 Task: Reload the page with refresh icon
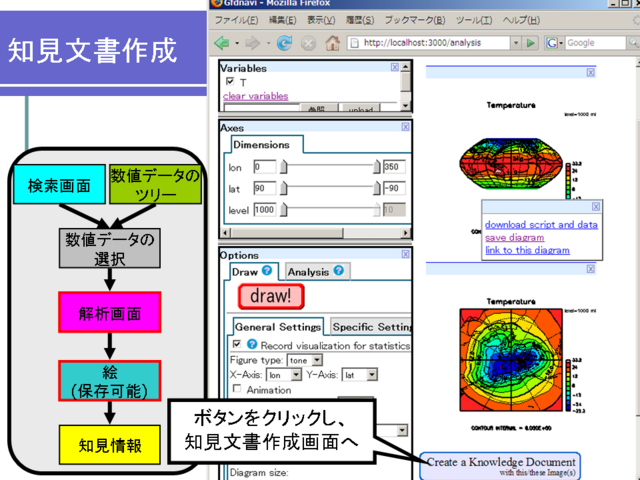click(284, 42)
